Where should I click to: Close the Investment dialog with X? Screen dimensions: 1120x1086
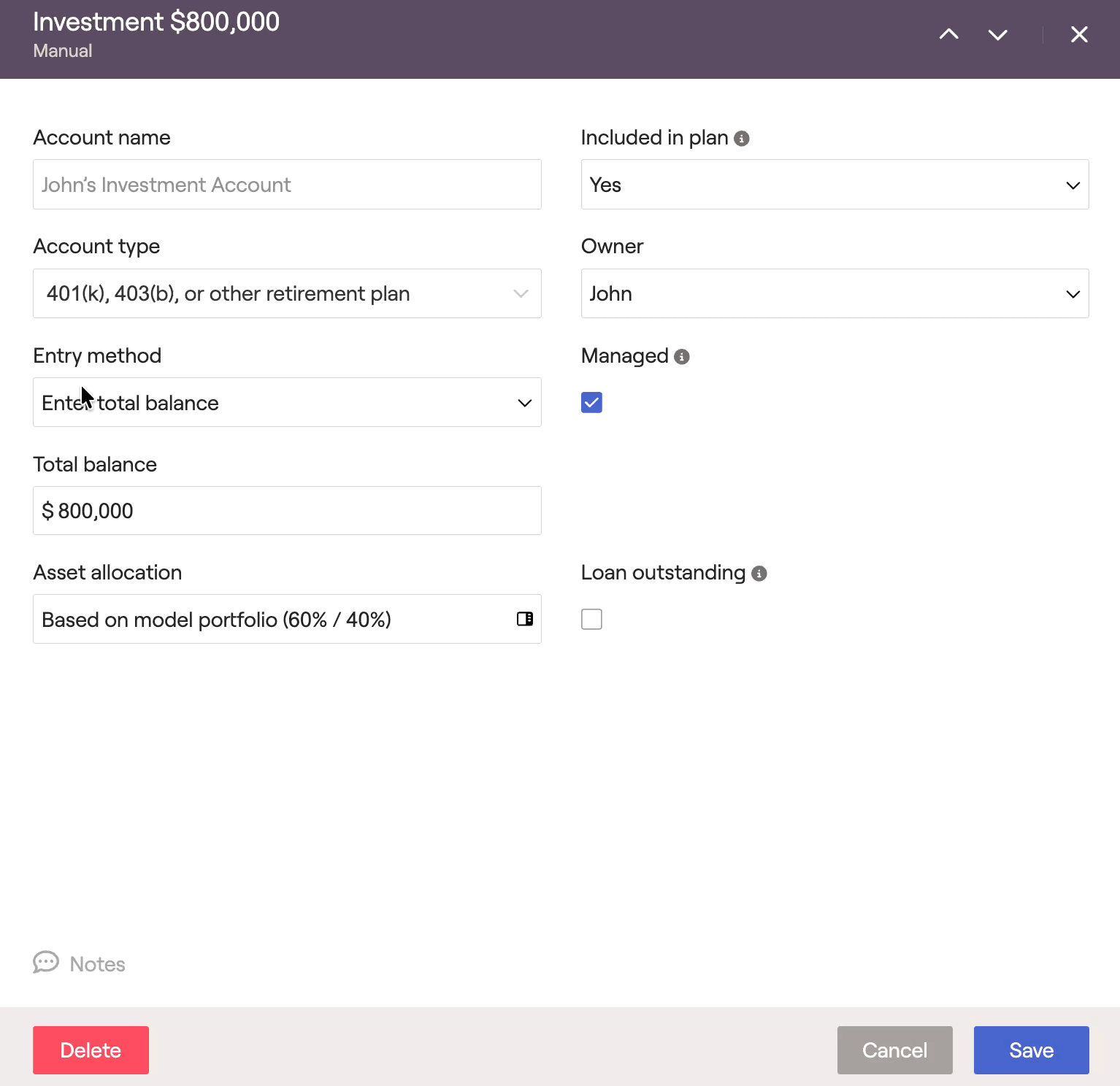click(1078, 34)
